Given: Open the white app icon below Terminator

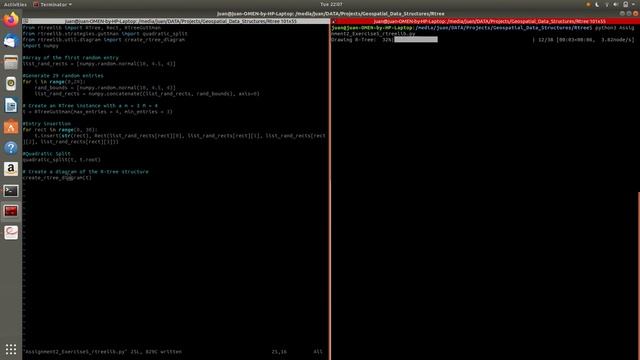Looking at the screenshot, I should pyautogui.click(x=11, y=233).
